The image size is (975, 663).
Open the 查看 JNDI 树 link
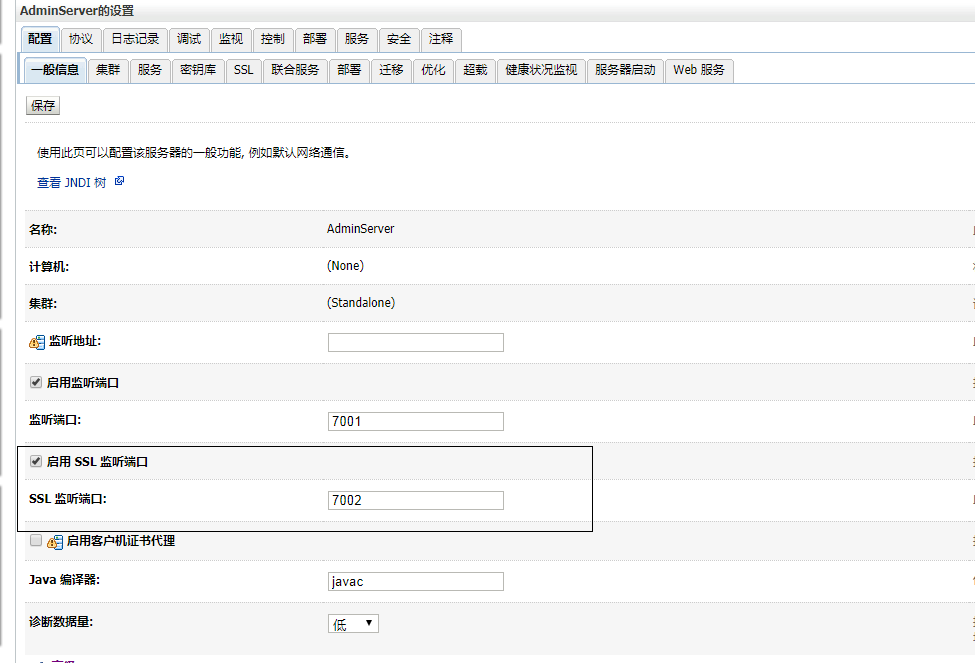[x=72, y=182]
